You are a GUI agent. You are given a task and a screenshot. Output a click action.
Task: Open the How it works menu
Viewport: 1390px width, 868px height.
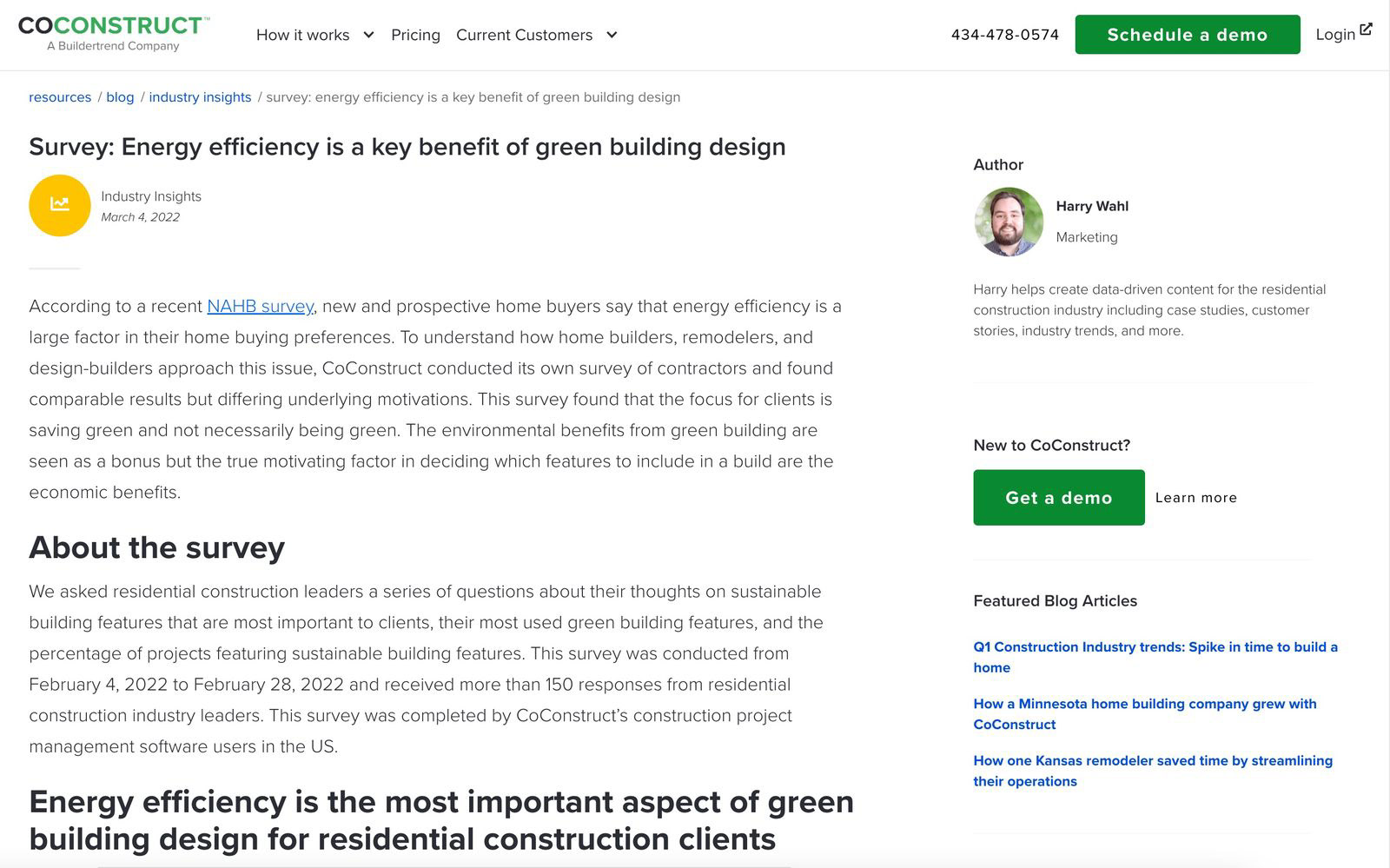(x=302, y=35)
